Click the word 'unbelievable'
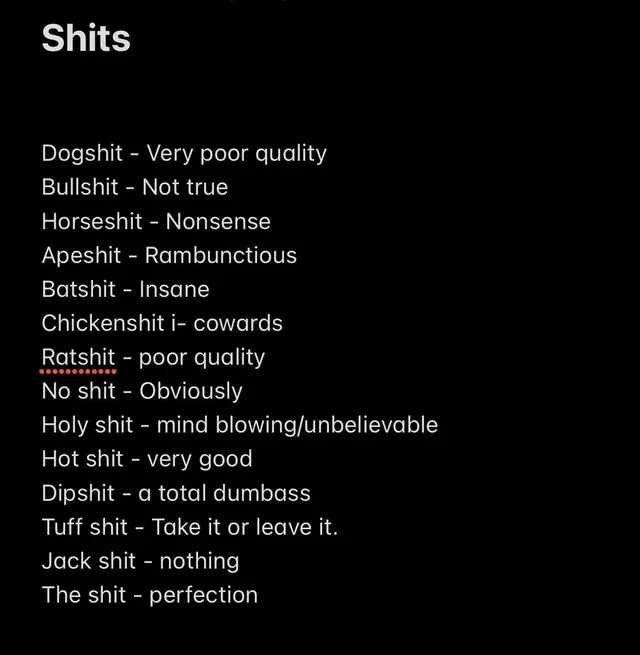640x655 pixels. (x=371, y=425)
